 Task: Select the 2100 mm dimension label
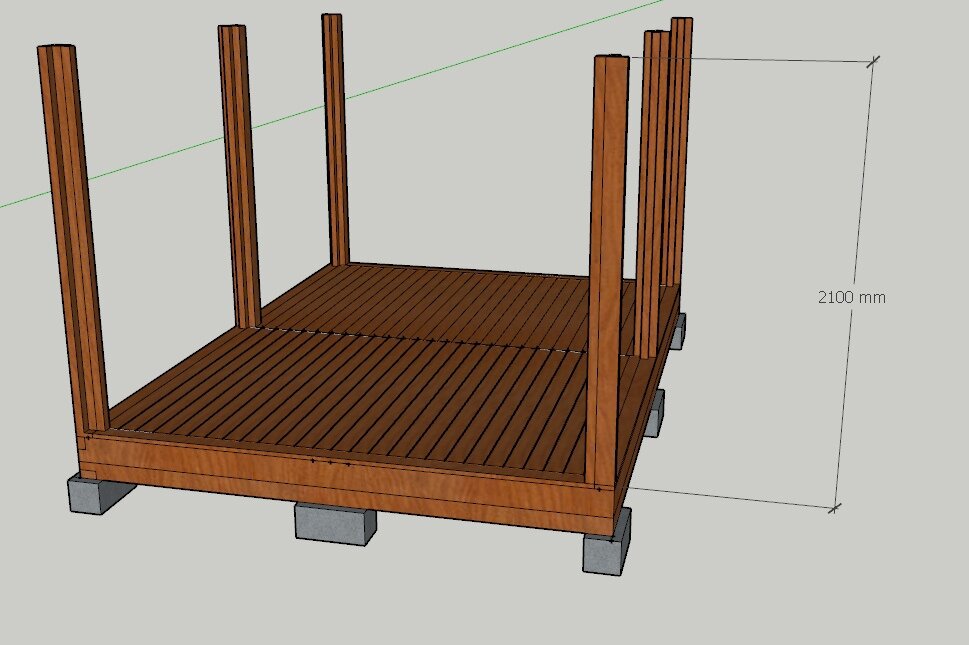tap(852, 297)
